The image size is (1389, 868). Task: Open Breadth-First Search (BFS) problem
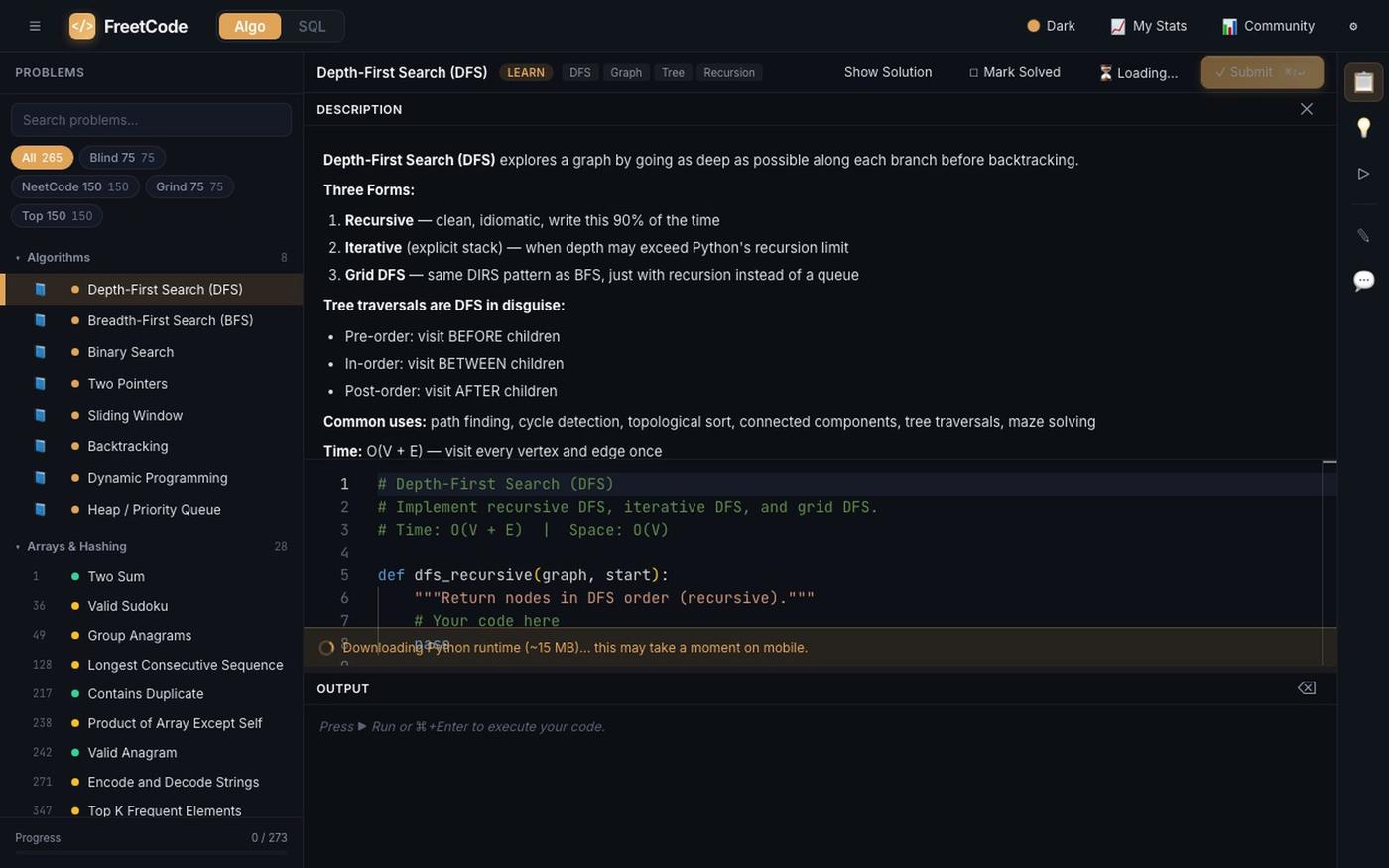151,320
